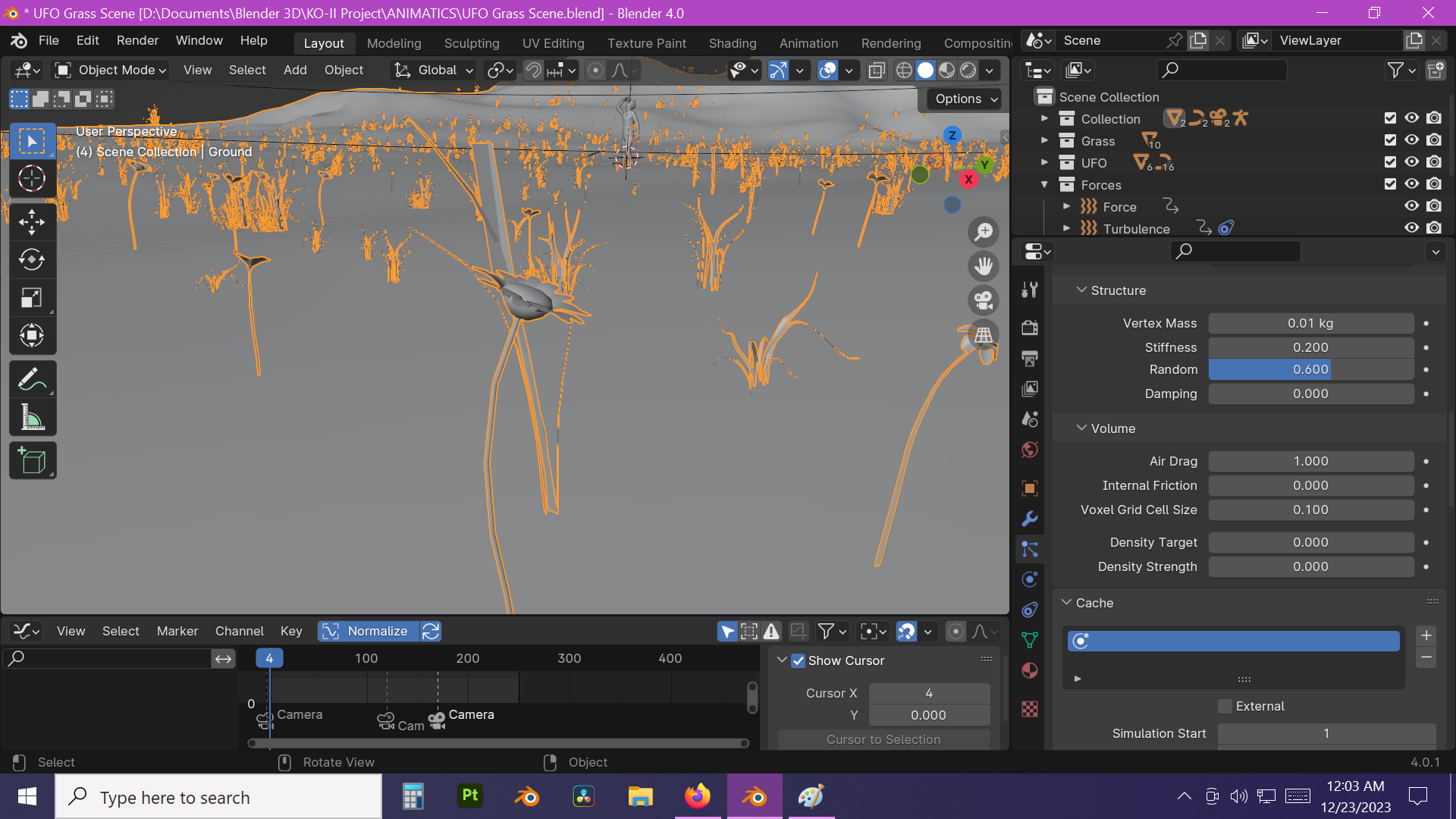Select the Cursor tool in the toolbar
This screenshot has height=819, width=1456.
tap(32, 179)
